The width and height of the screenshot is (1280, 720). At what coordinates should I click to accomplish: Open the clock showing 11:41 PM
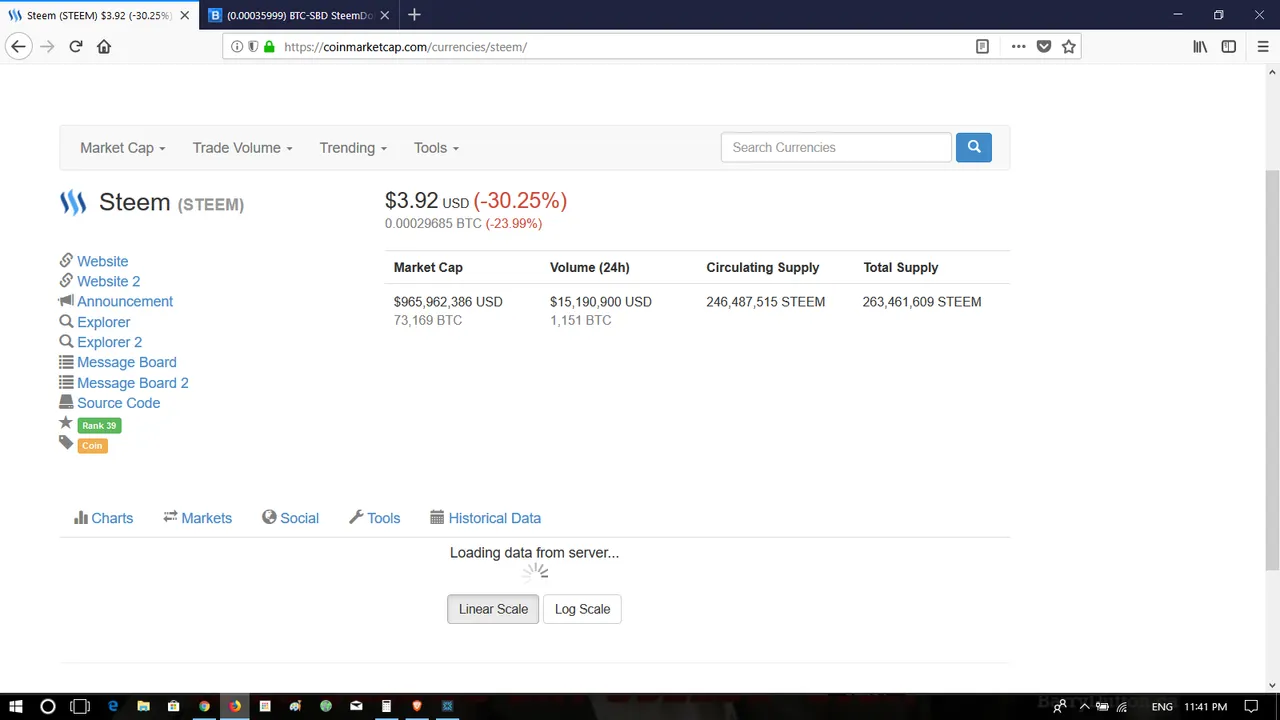point(1205,706)
